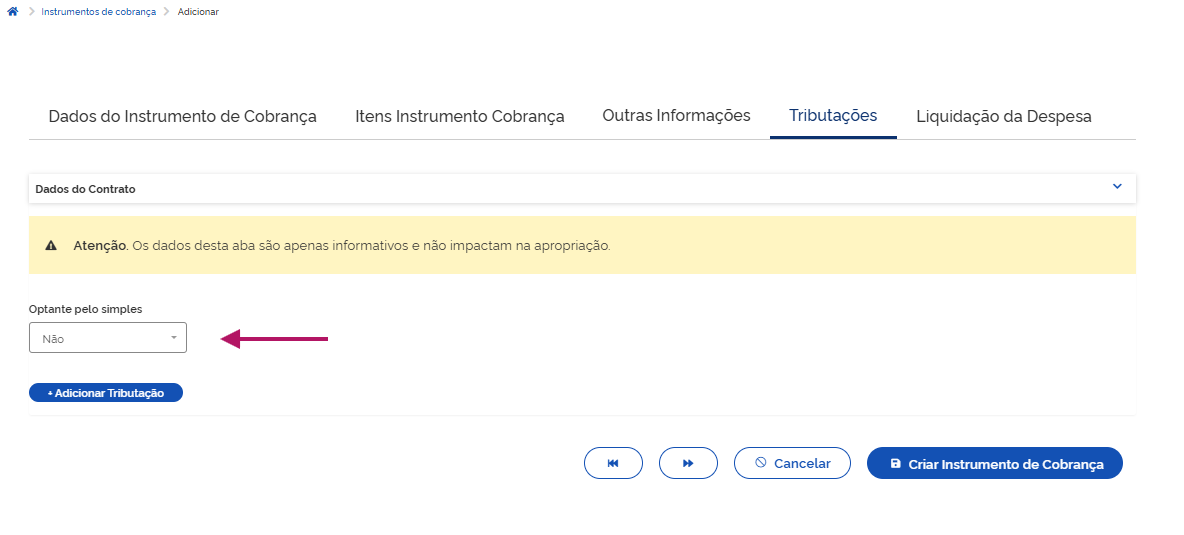
Task: Click the fast-forward to next step button
Action: pyautogui.click(x=688, y=463)
